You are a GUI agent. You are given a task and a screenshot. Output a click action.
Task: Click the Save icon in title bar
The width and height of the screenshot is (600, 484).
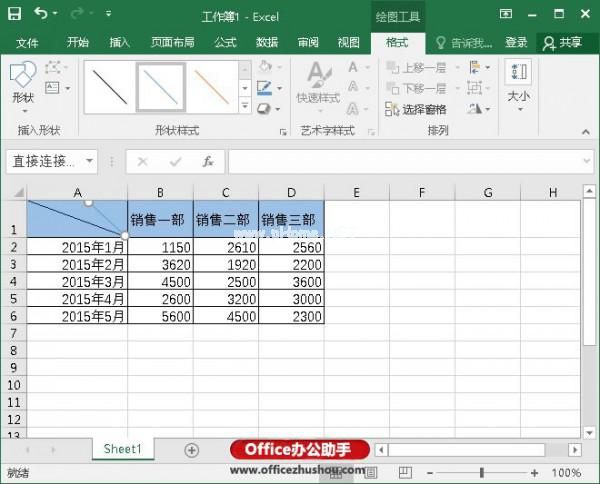[16, 15]
